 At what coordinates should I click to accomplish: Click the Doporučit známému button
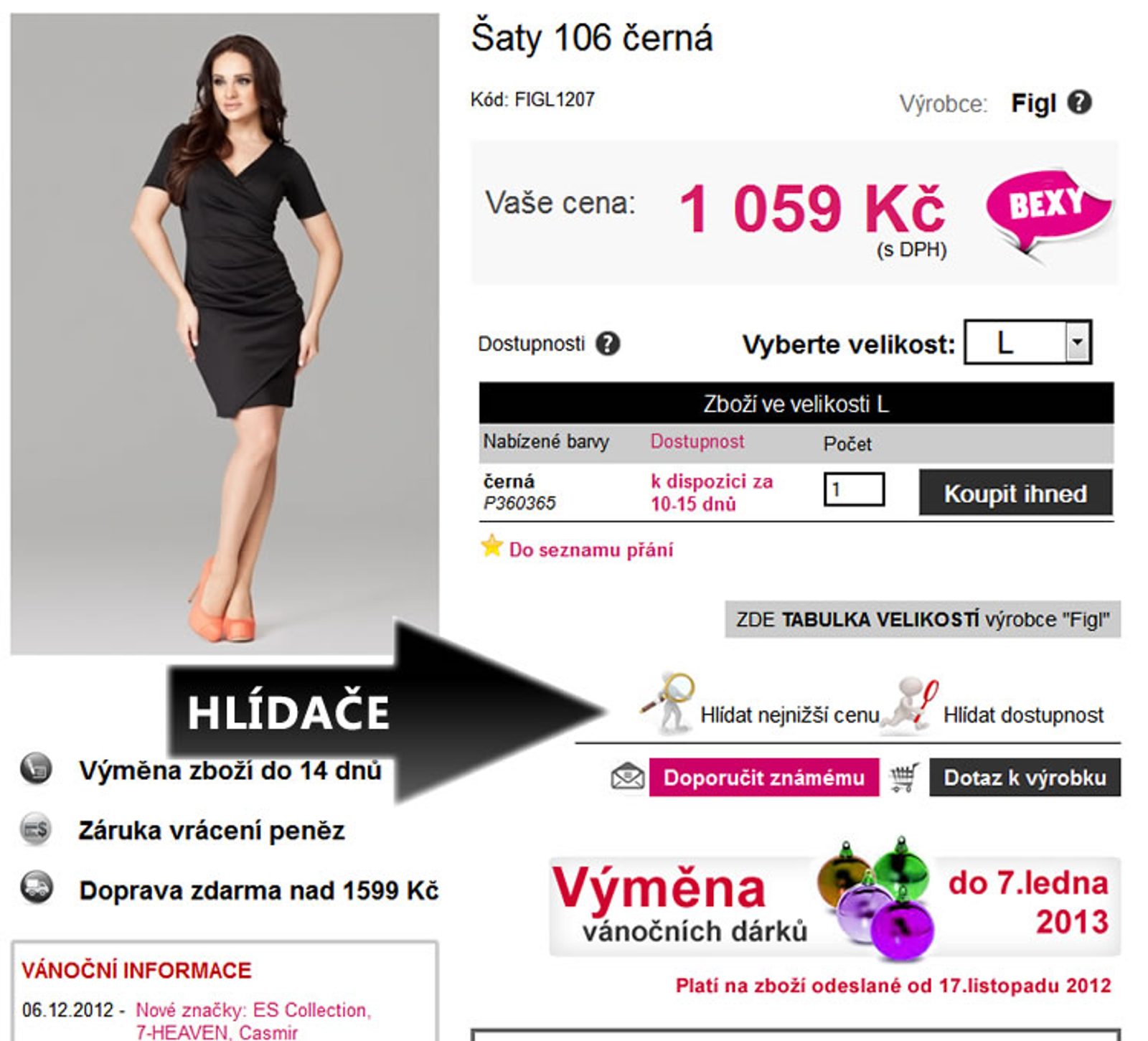tap(763, 778)
